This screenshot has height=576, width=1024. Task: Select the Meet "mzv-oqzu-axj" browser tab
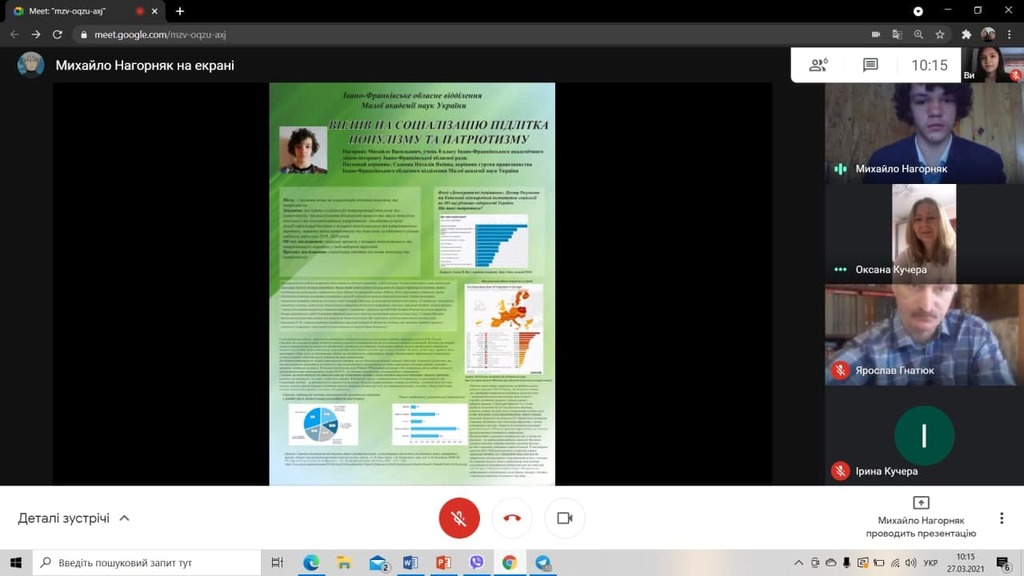coord(80,11)
